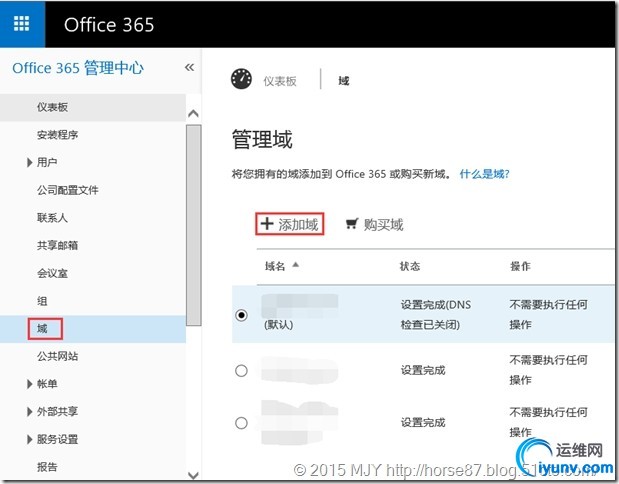The height and width of the screenshot is (484, 619).
Task: Click 设置完成 status in third row
Action: tap(423, 422)
